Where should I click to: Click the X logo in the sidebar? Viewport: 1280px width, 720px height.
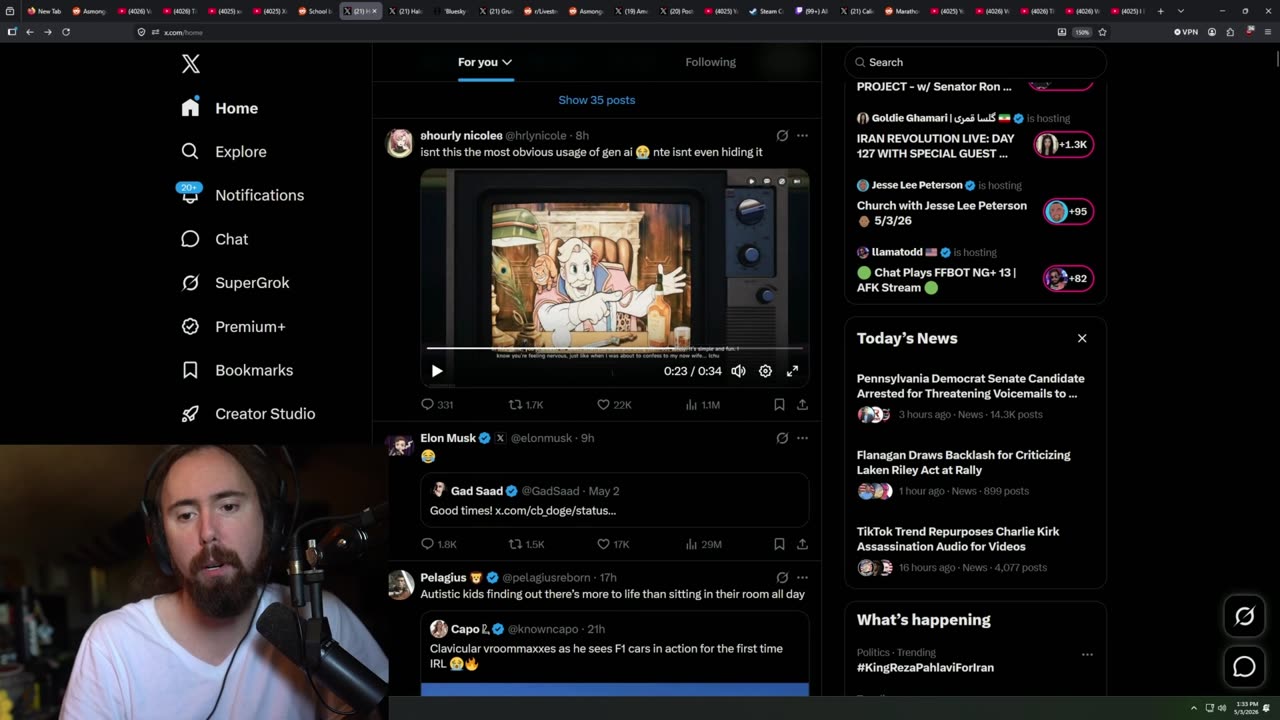(x=191, y=64)
